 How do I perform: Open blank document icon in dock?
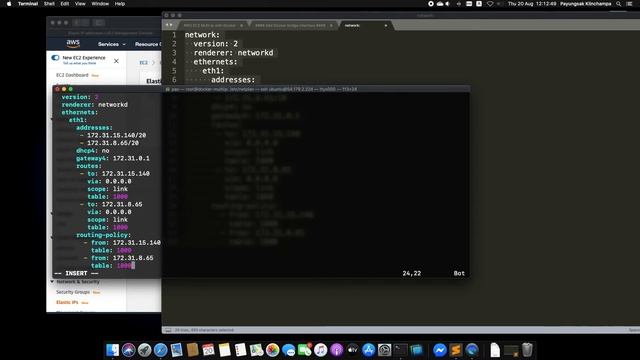pyautogui.click(x=495, y=350)
